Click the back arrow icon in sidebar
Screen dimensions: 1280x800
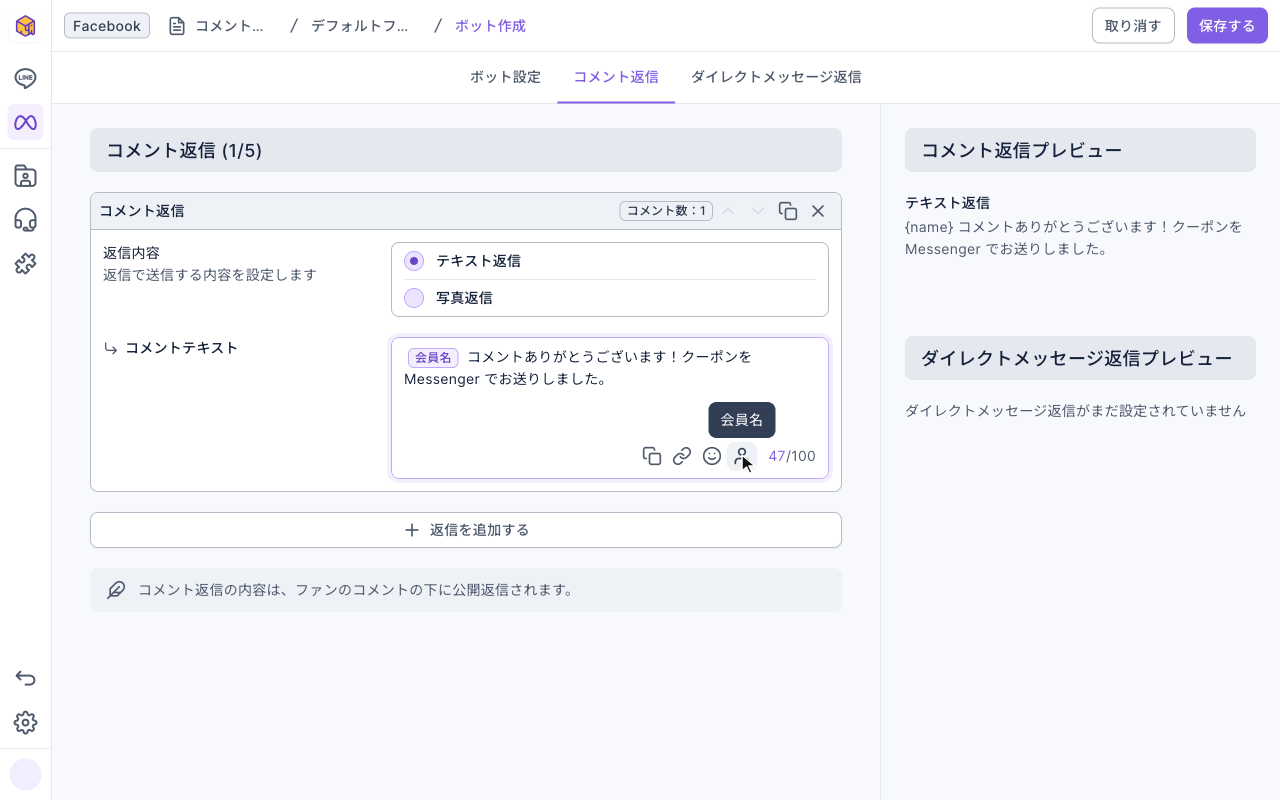click(26, 678)
